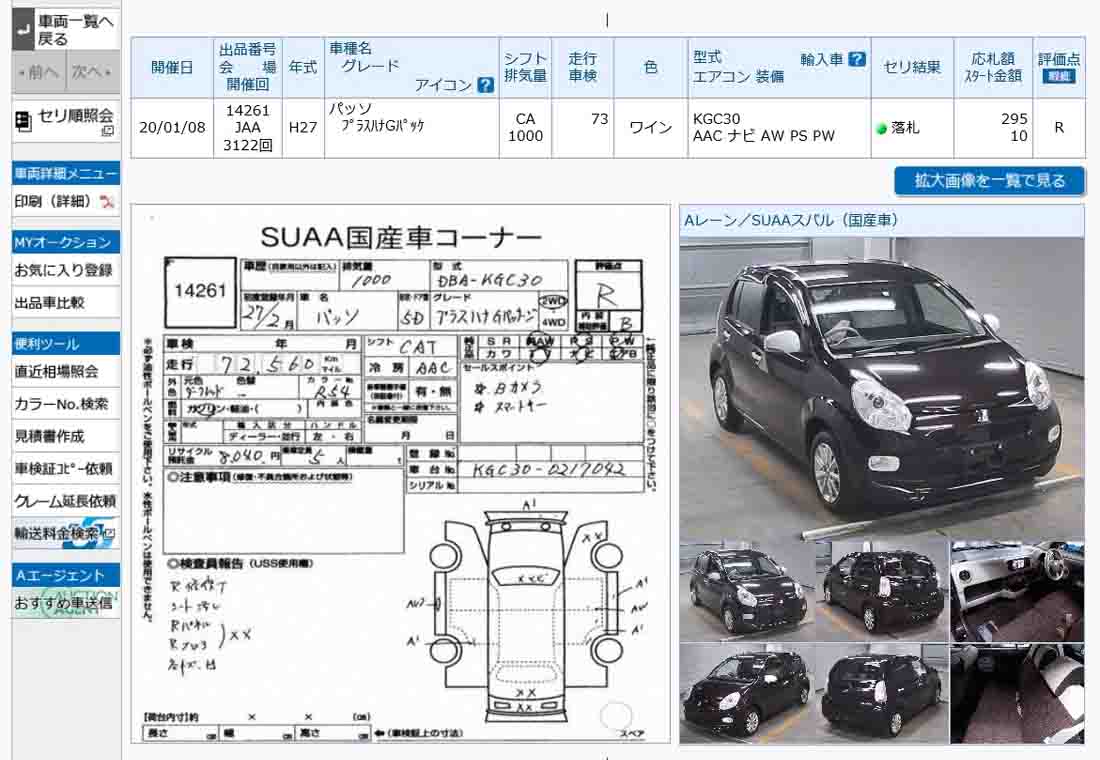The width and height of the screenshot is (1100, 760).
Task: Click the model code KGC30
Action: [x=716, y=119]
